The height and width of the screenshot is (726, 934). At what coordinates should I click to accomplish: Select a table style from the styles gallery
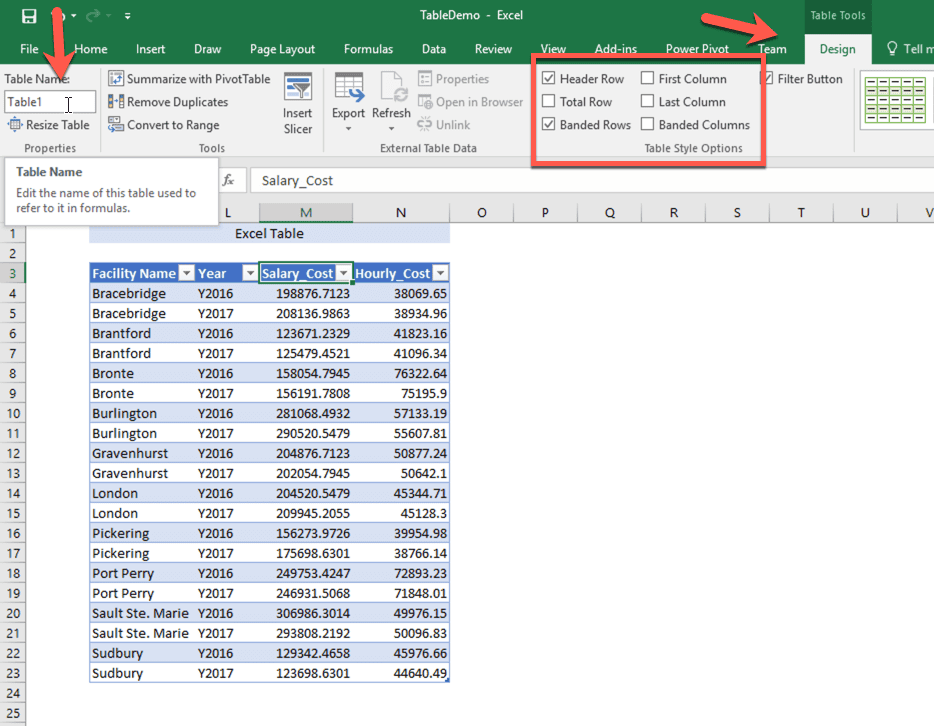pyautogui.click(x=893, y=100)
